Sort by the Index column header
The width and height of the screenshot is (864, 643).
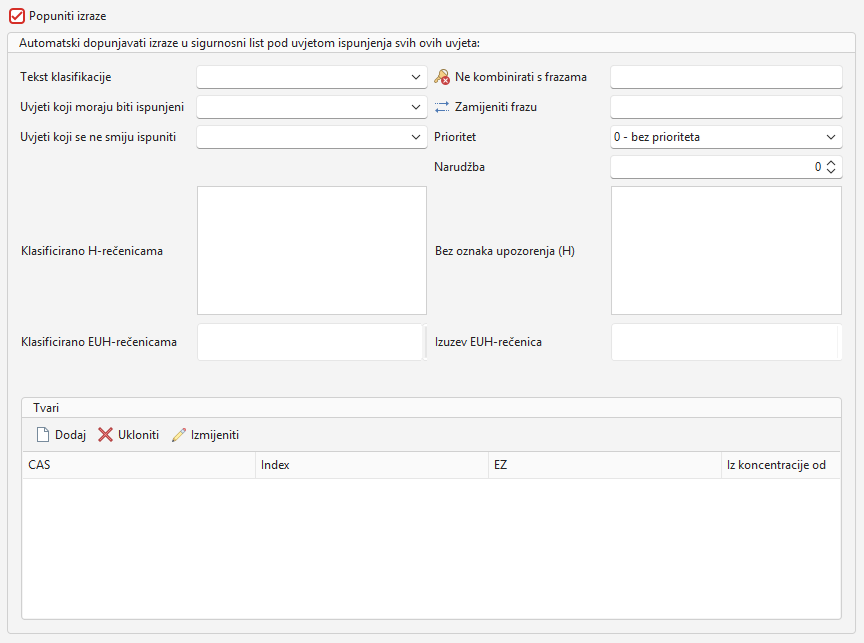coord(372,465)
